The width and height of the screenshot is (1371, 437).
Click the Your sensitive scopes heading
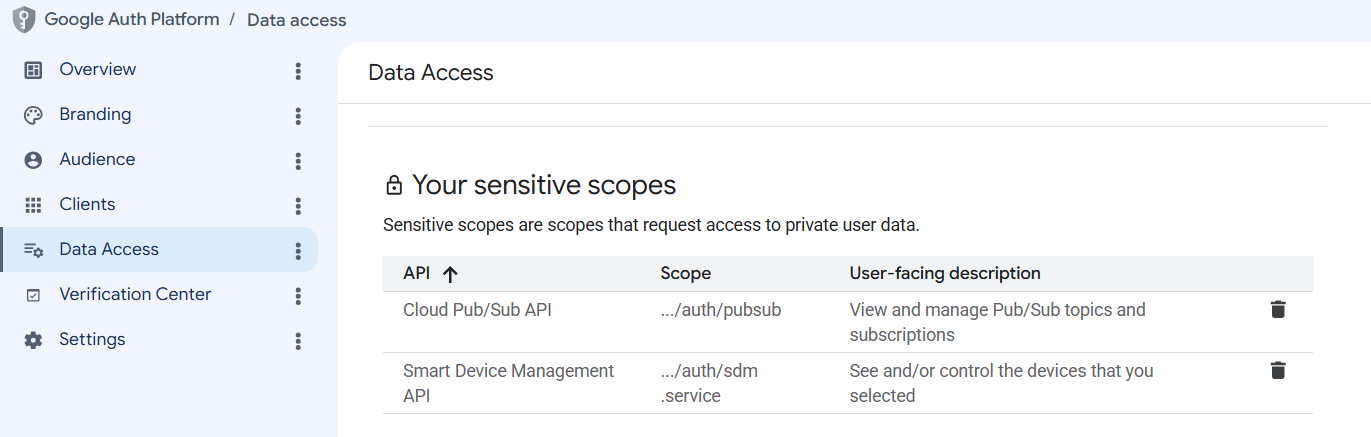tap(544, 185)
